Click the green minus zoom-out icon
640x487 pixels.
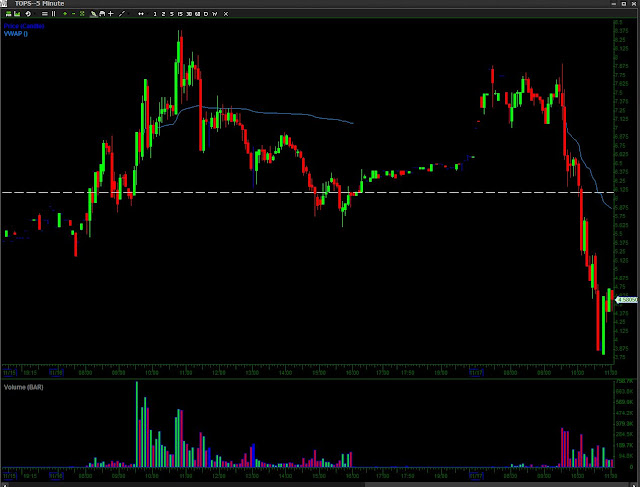73,14
